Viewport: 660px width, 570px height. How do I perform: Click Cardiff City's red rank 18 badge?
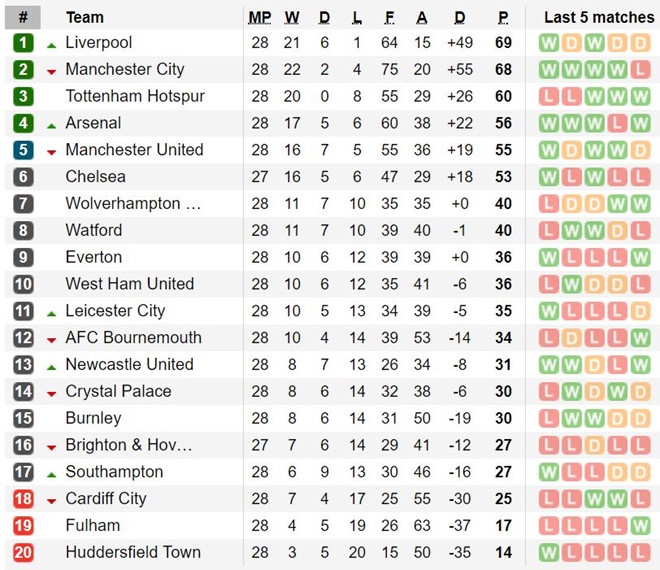tap(23, 499)
